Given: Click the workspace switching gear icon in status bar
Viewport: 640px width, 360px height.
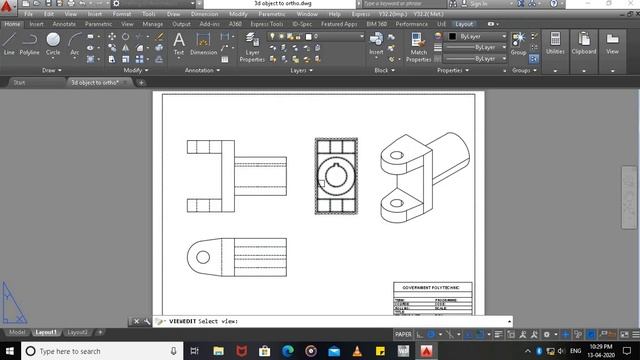Looking at the screenshot, I should (x=547, y=335).
